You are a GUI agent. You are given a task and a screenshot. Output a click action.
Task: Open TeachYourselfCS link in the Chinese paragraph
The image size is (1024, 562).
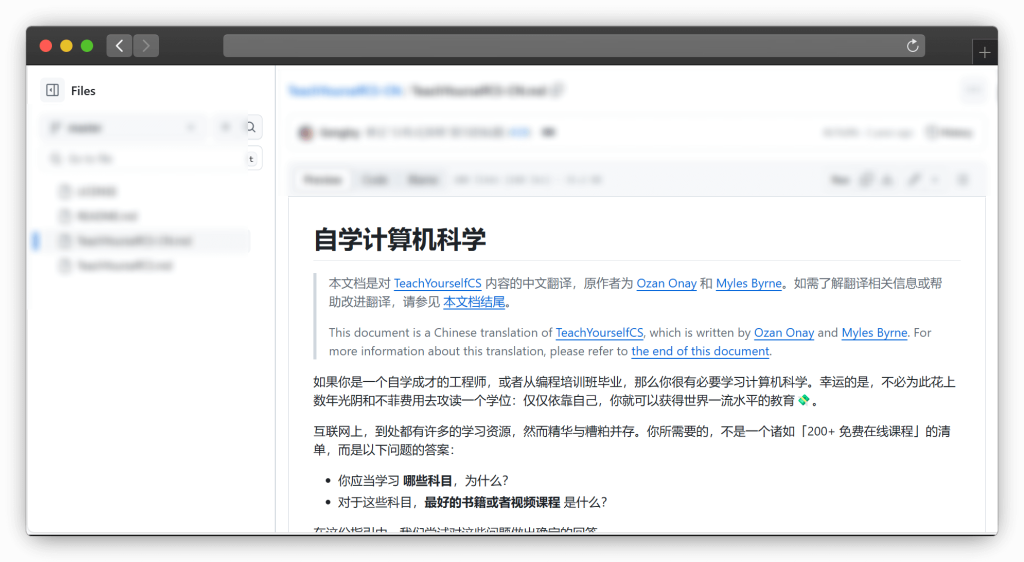(x=438, y=283)
